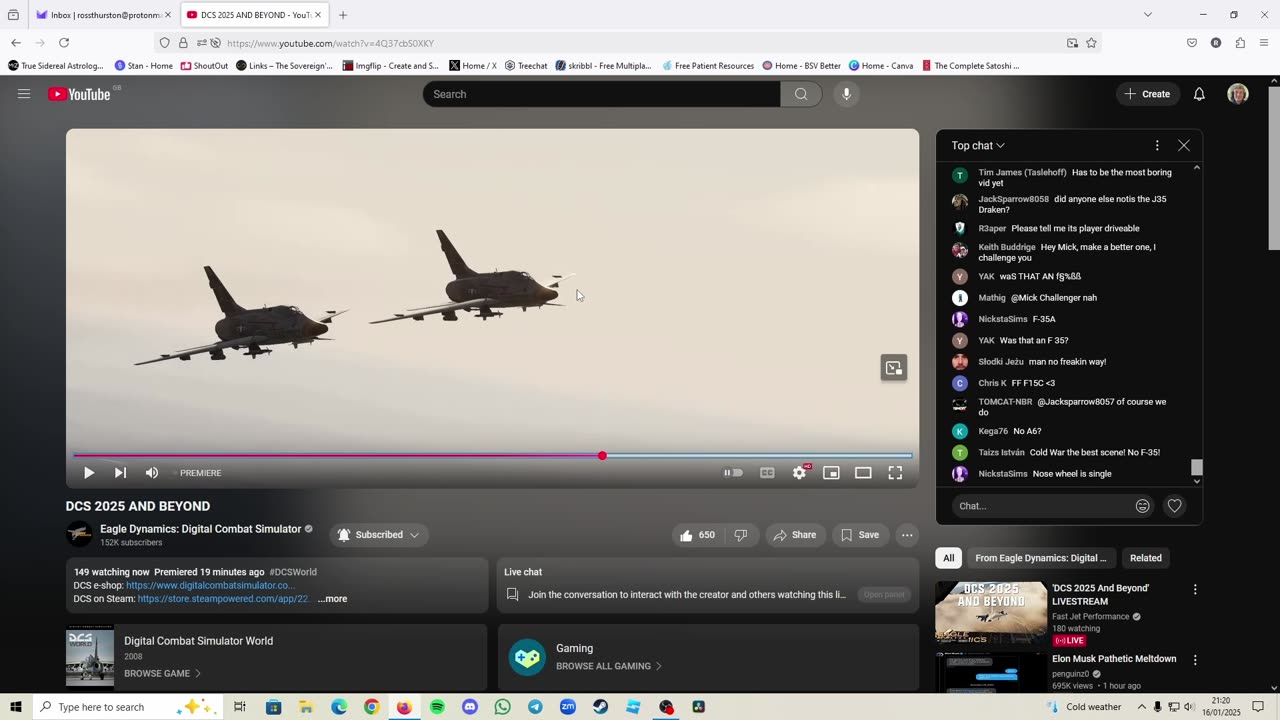Open options for livestream recommendation

(1195, 589)
